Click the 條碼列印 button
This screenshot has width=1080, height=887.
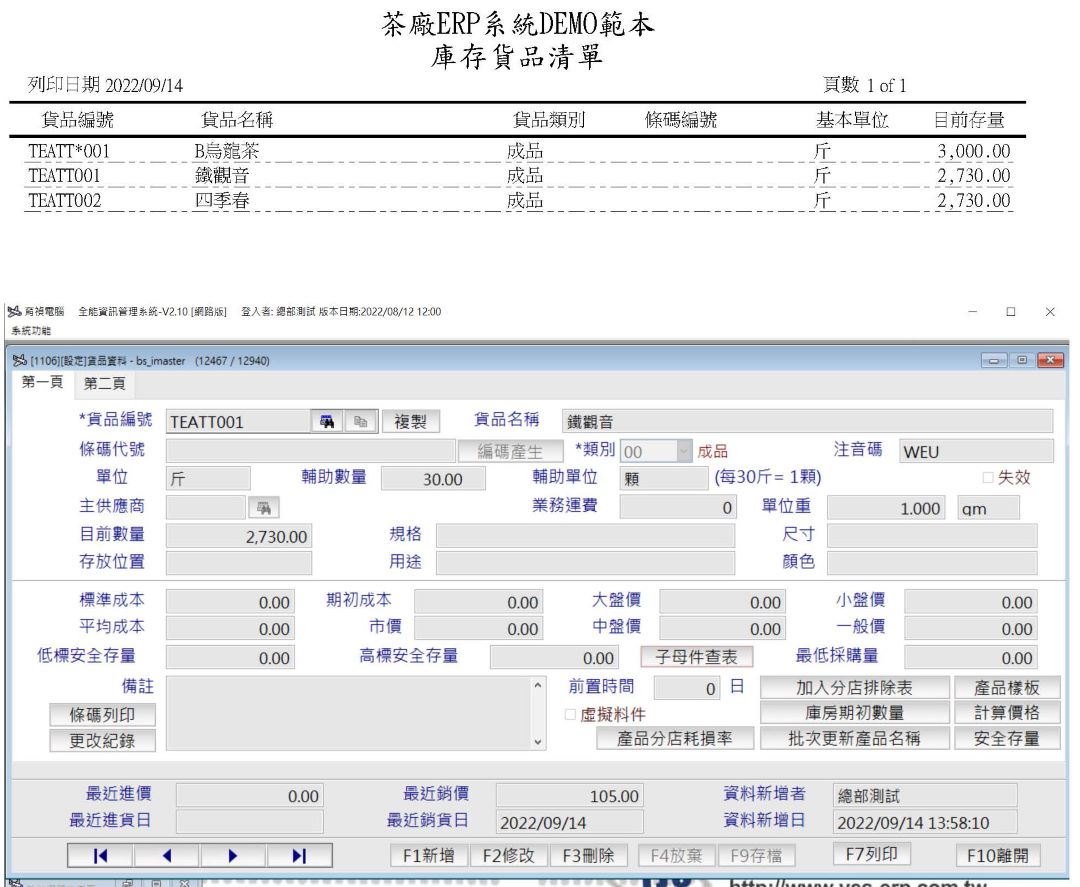[102, 715]
